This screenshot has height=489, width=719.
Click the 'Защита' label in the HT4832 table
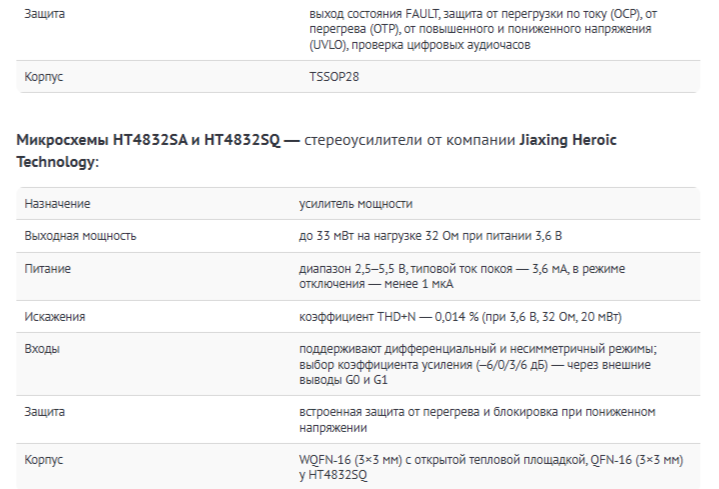(x=44, y=412)
